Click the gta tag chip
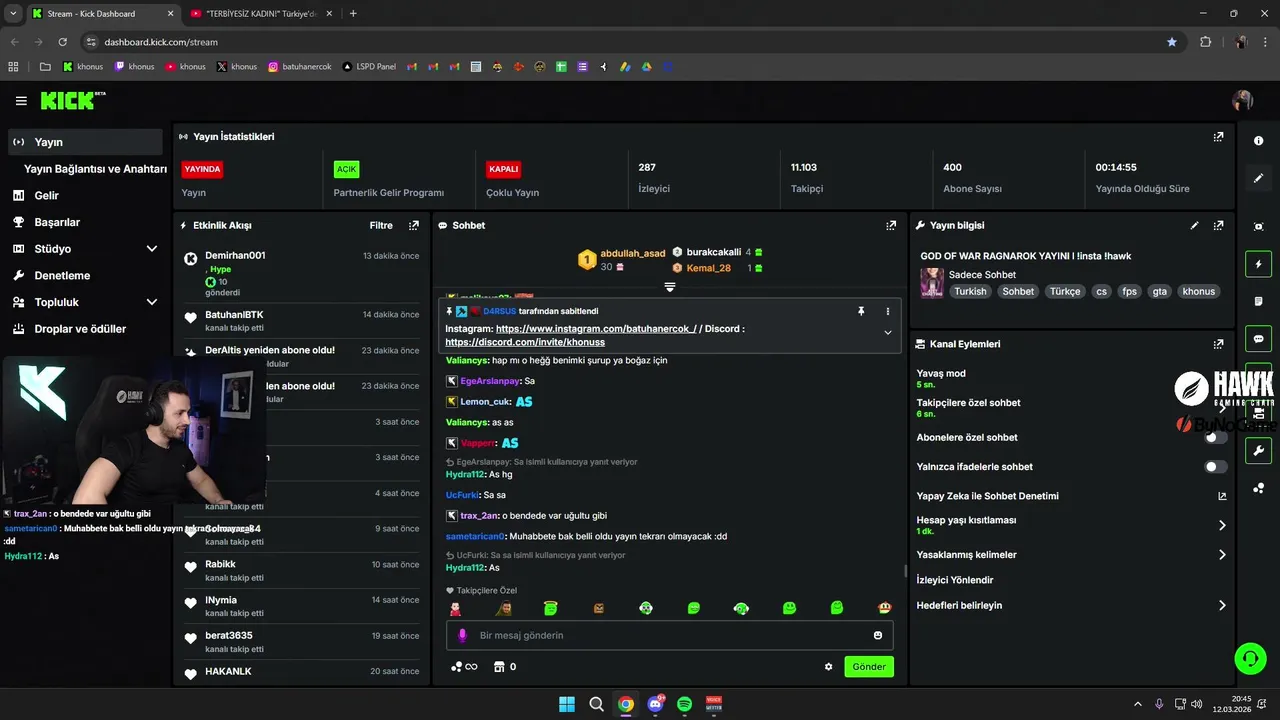The image size is (1280, 720). [1160, 292]
